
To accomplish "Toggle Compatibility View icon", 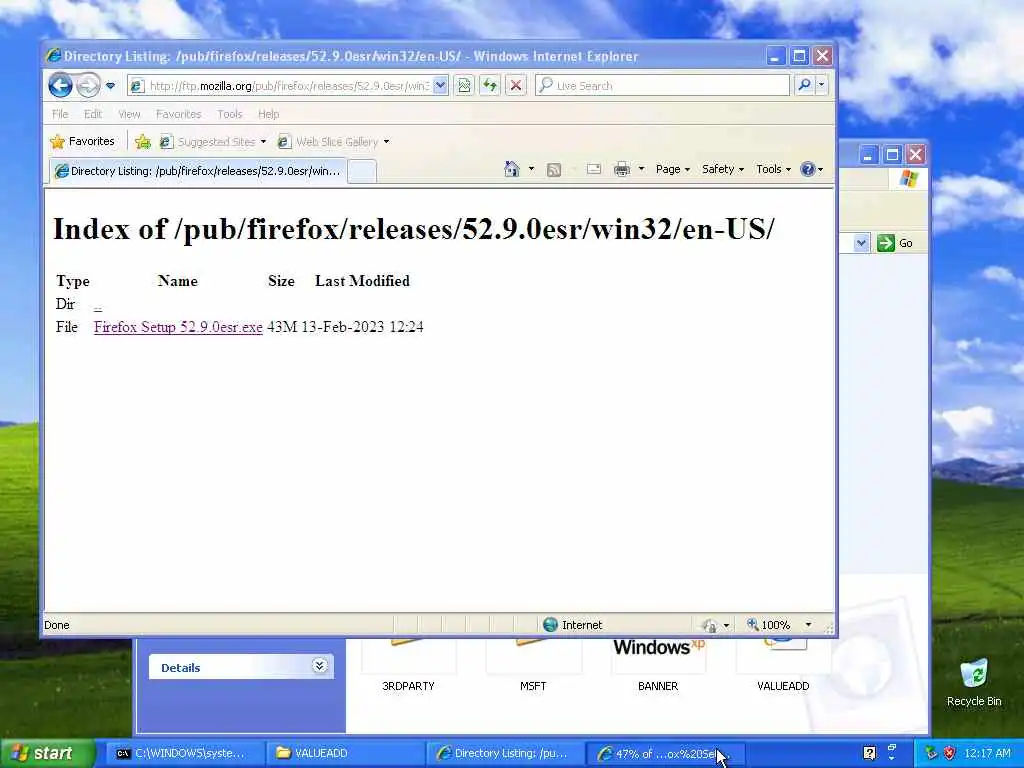I will (464, 86).
